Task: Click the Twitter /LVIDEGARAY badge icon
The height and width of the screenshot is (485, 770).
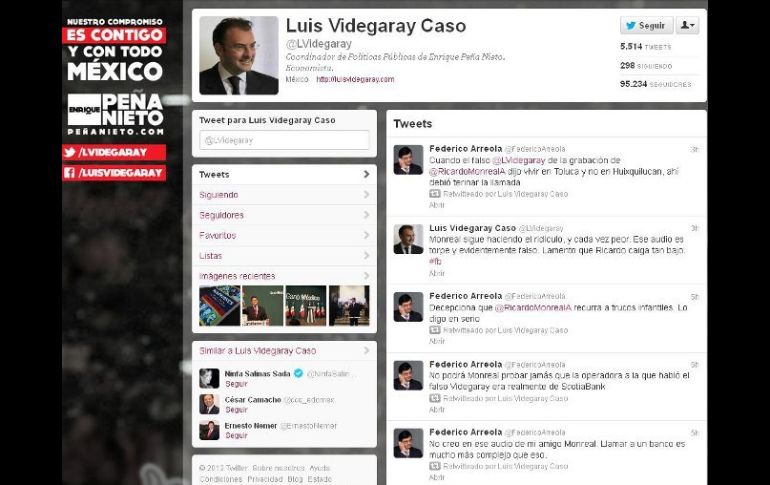Action: tap(70, 152)
